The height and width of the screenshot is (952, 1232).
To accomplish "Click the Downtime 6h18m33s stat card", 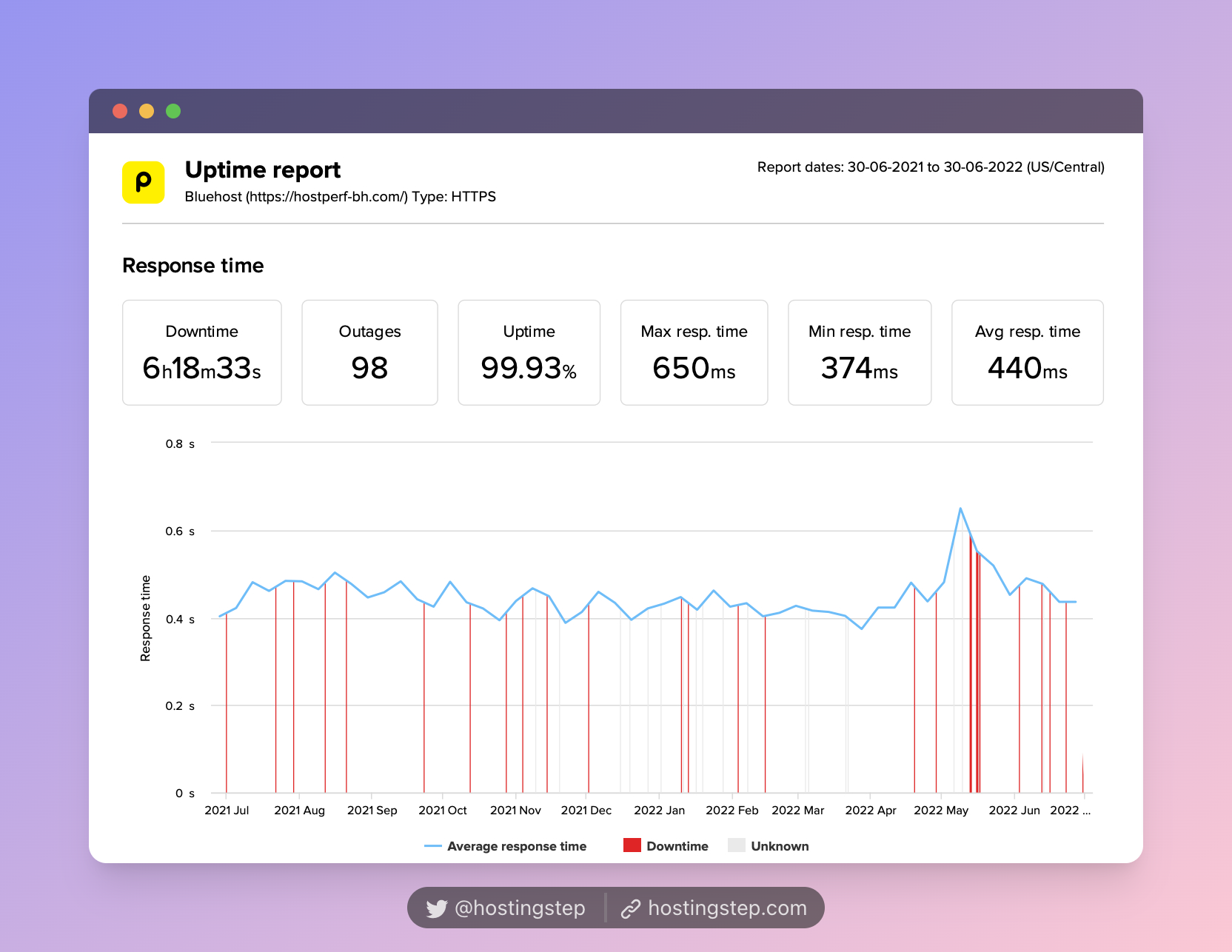I will 202,352.
